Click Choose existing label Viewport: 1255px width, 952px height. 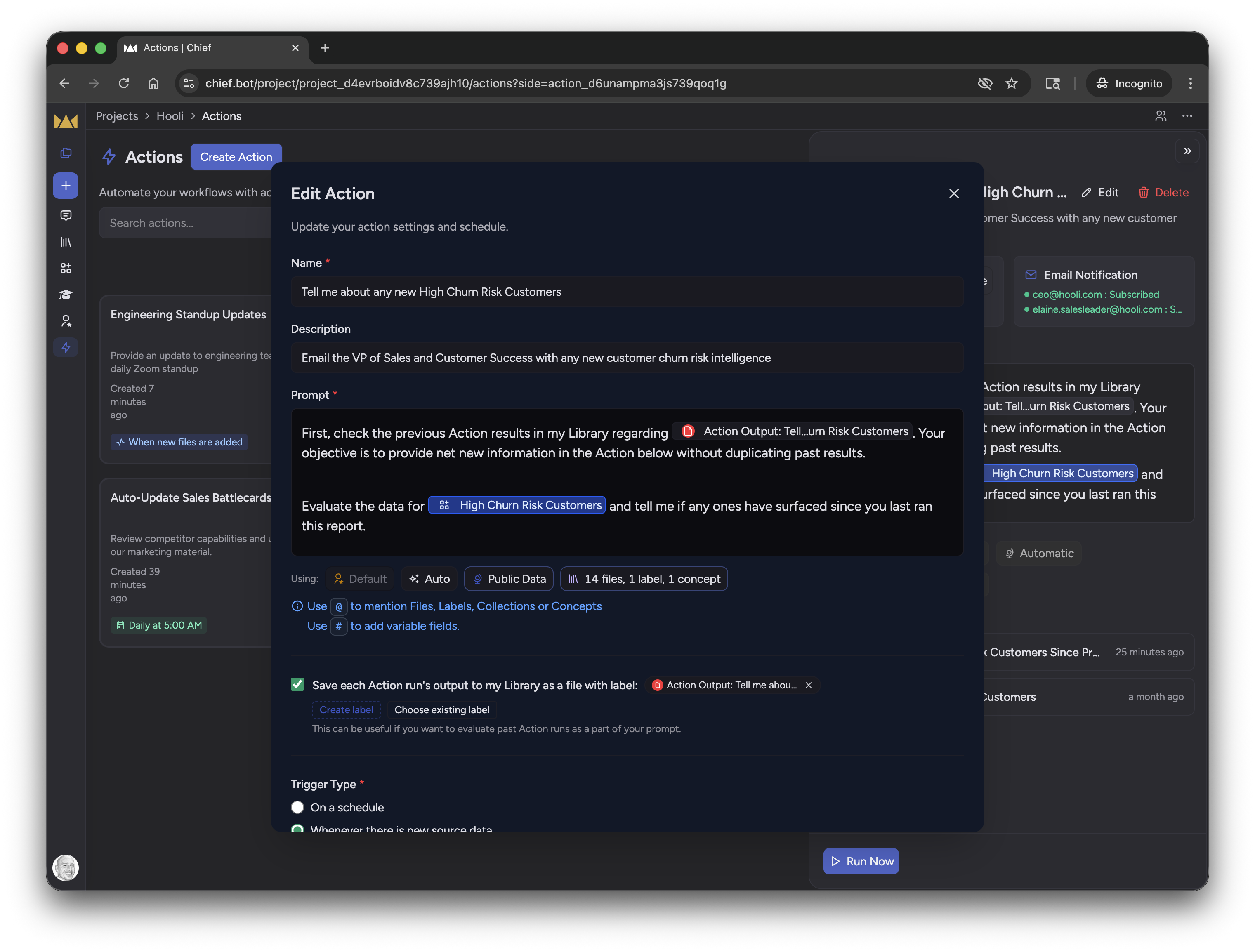tap(441, 710)
